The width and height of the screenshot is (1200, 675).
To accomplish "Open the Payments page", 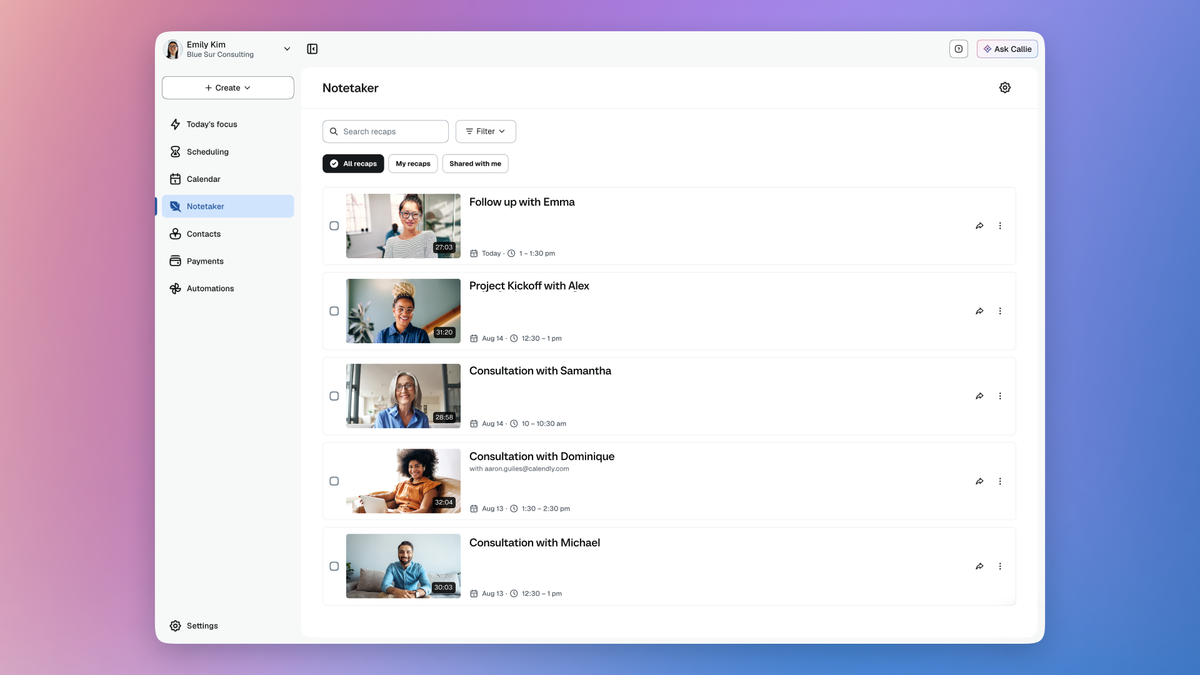I will coord(228,261).
